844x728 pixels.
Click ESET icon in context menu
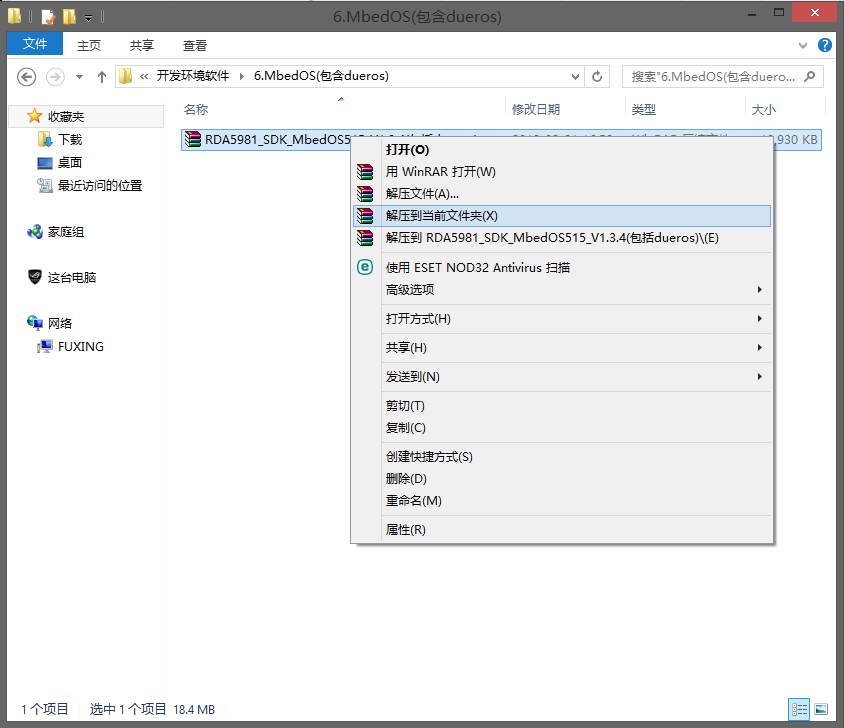(x=365, y=267)
